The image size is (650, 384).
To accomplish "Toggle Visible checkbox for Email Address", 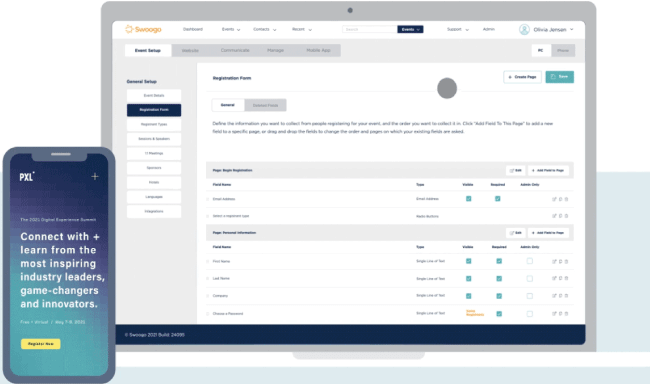I will click(468, 199).
